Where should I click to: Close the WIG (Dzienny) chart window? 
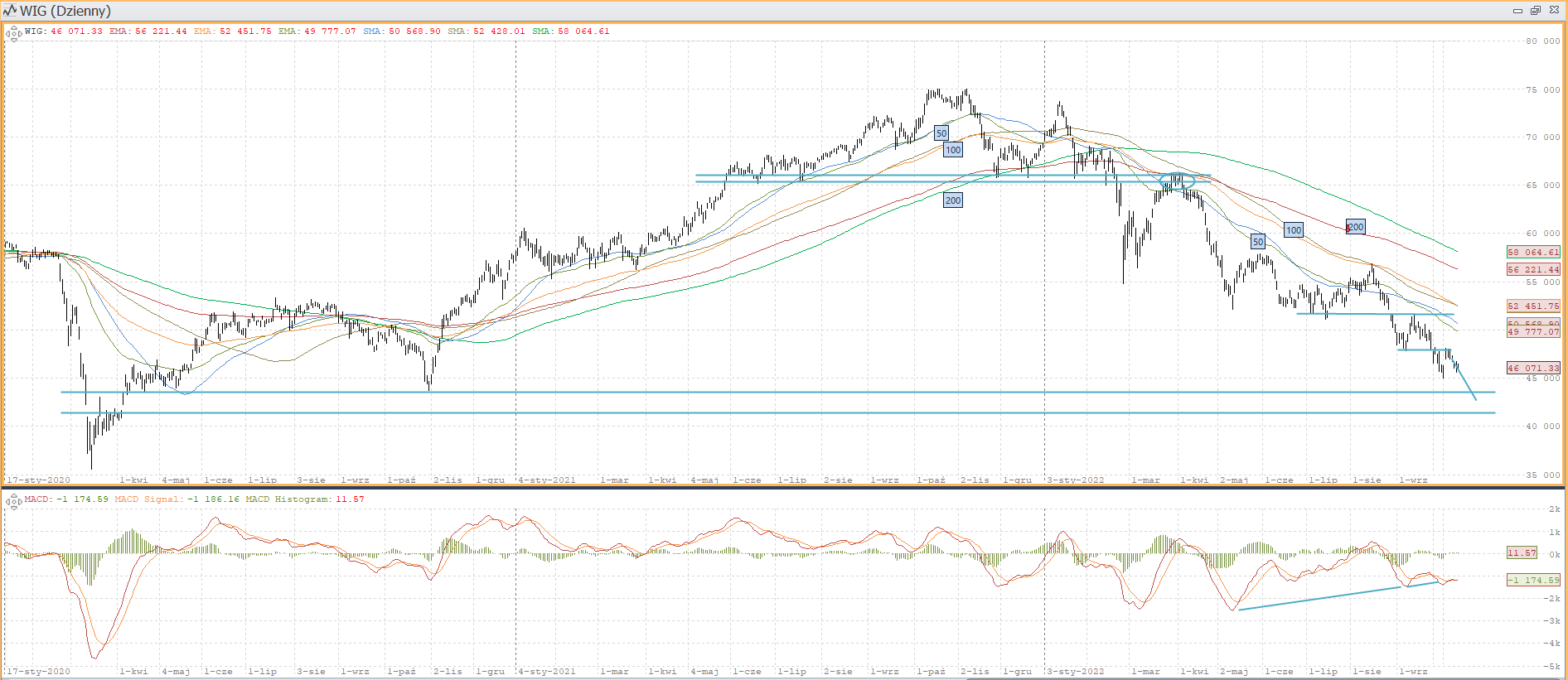pos(1554,11)
